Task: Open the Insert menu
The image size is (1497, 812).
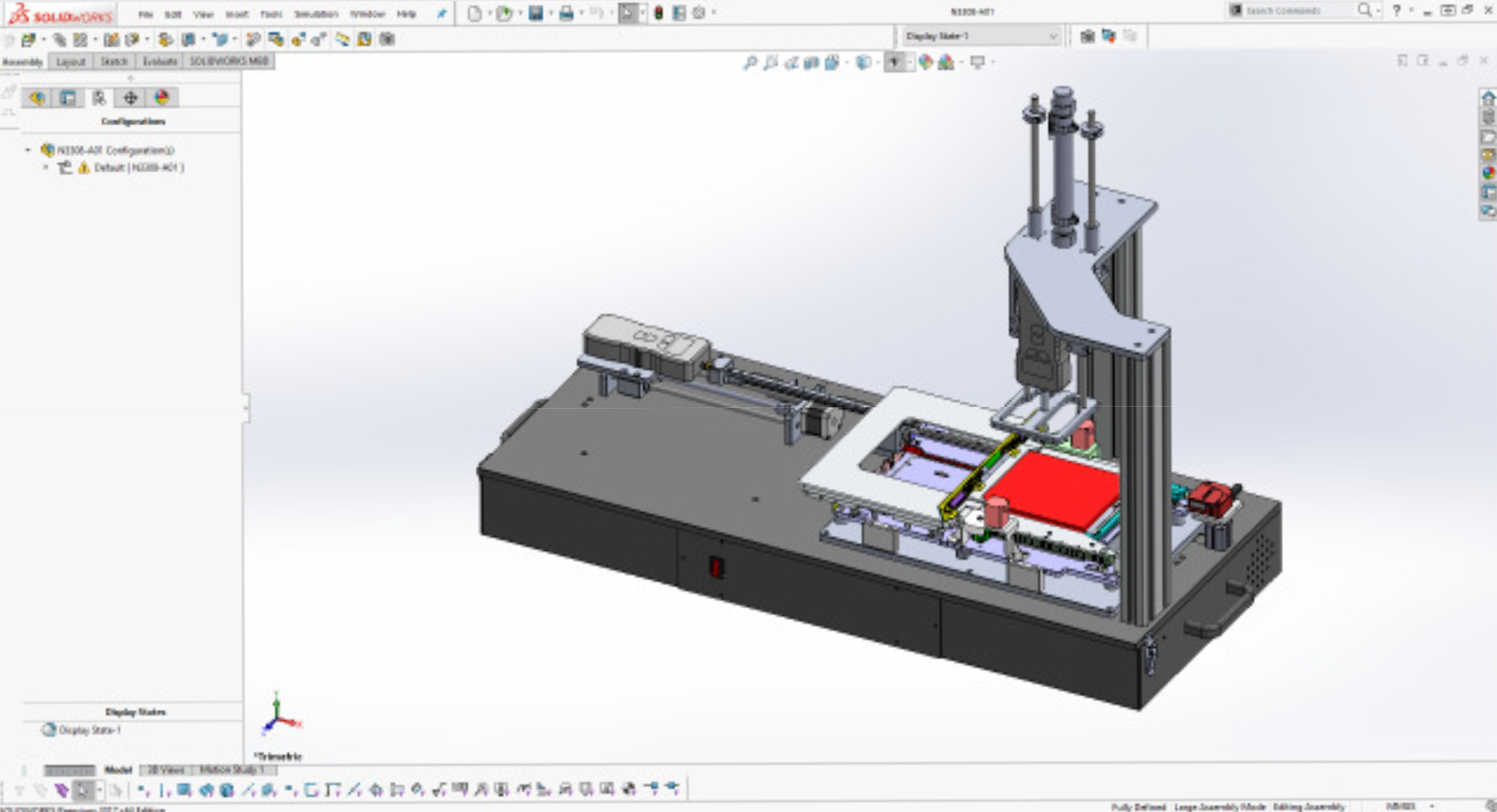Action: pos(237,14)
